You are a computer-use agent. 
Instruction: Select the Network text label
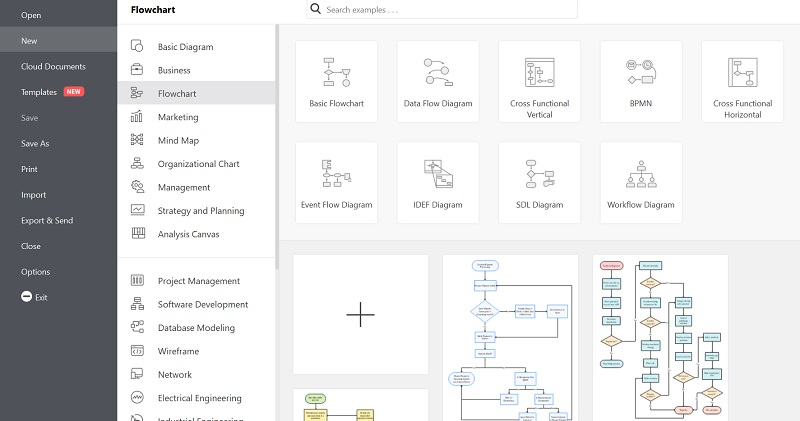click(175, 375)
